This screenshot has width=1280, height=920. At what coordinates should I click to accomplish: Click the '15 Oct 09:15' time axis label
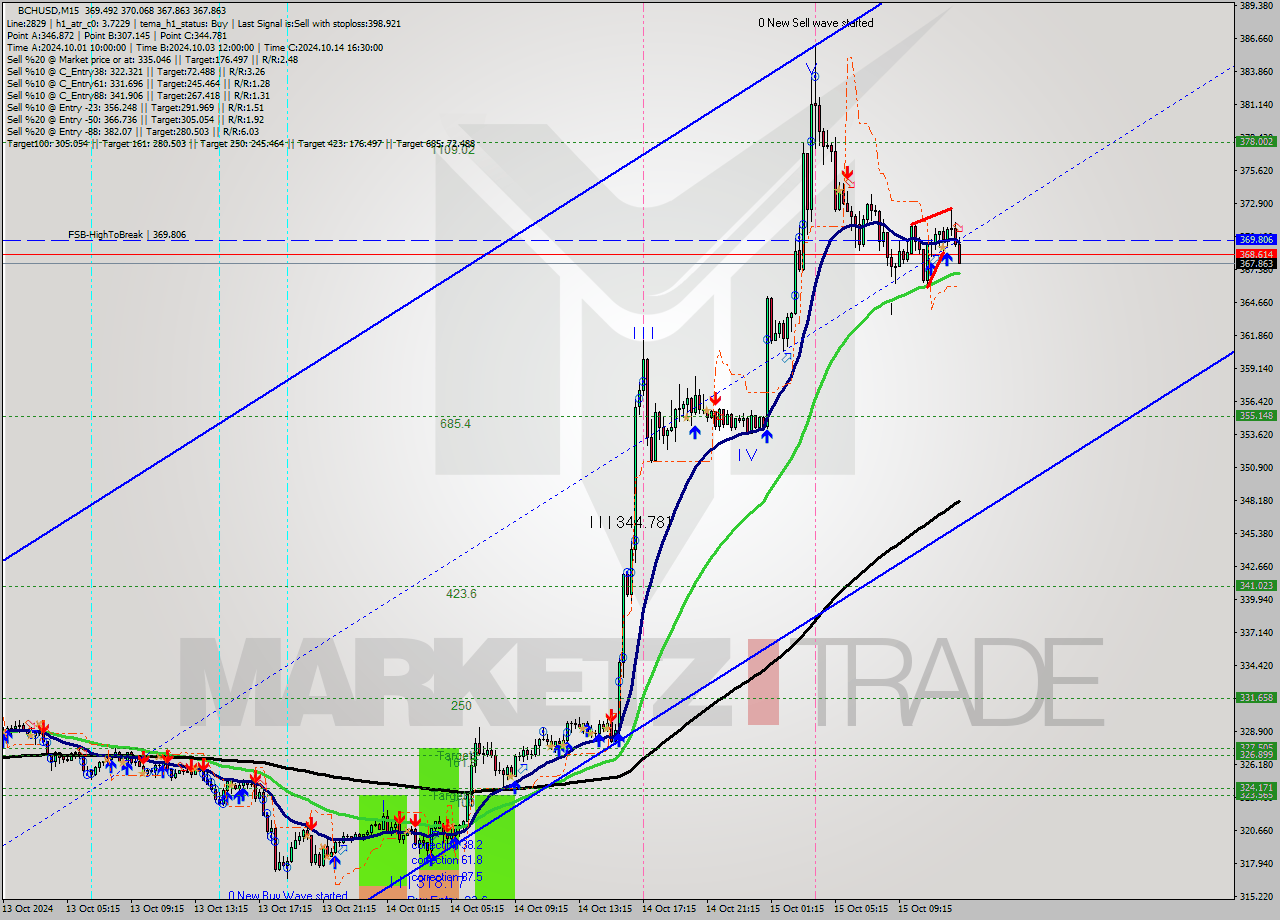pyautogui.click(x=926, y=910)
